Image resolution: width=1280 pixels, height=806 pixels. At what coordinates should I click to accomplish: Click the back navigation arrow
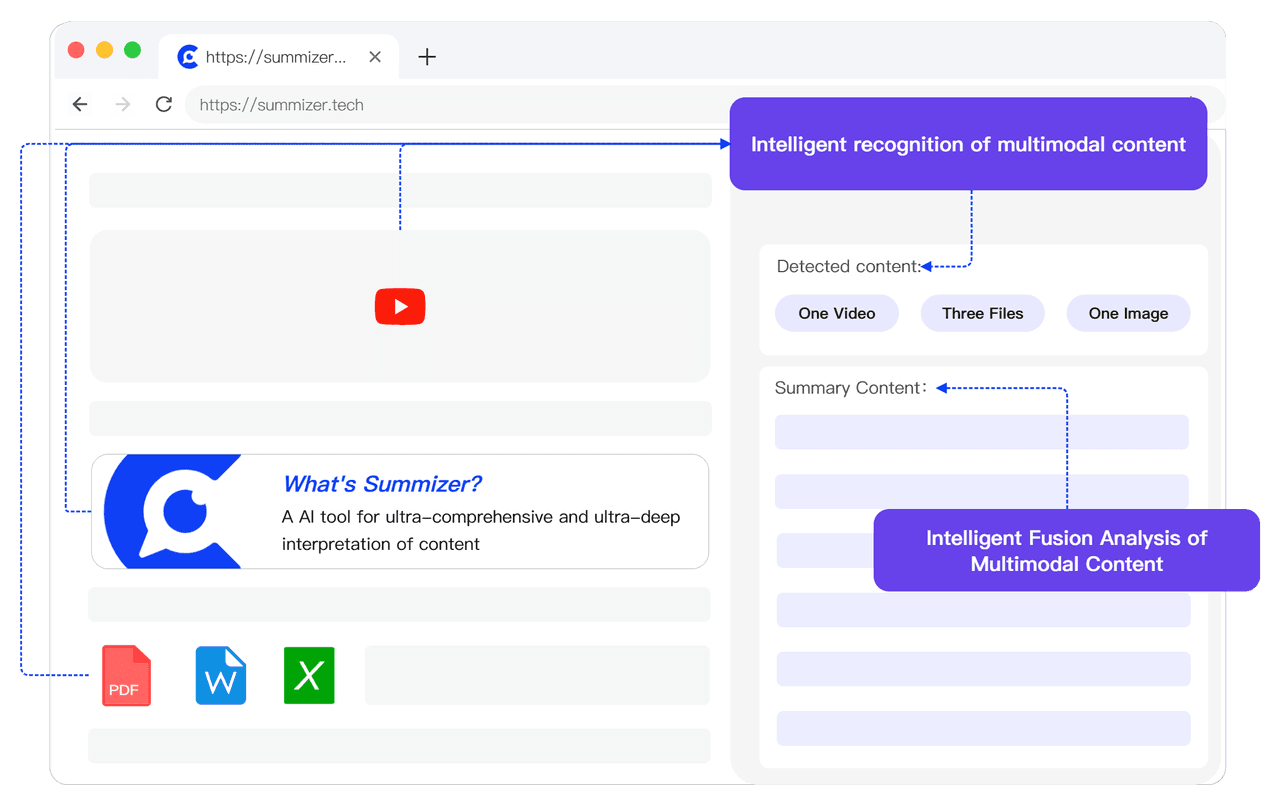point(80,104)
